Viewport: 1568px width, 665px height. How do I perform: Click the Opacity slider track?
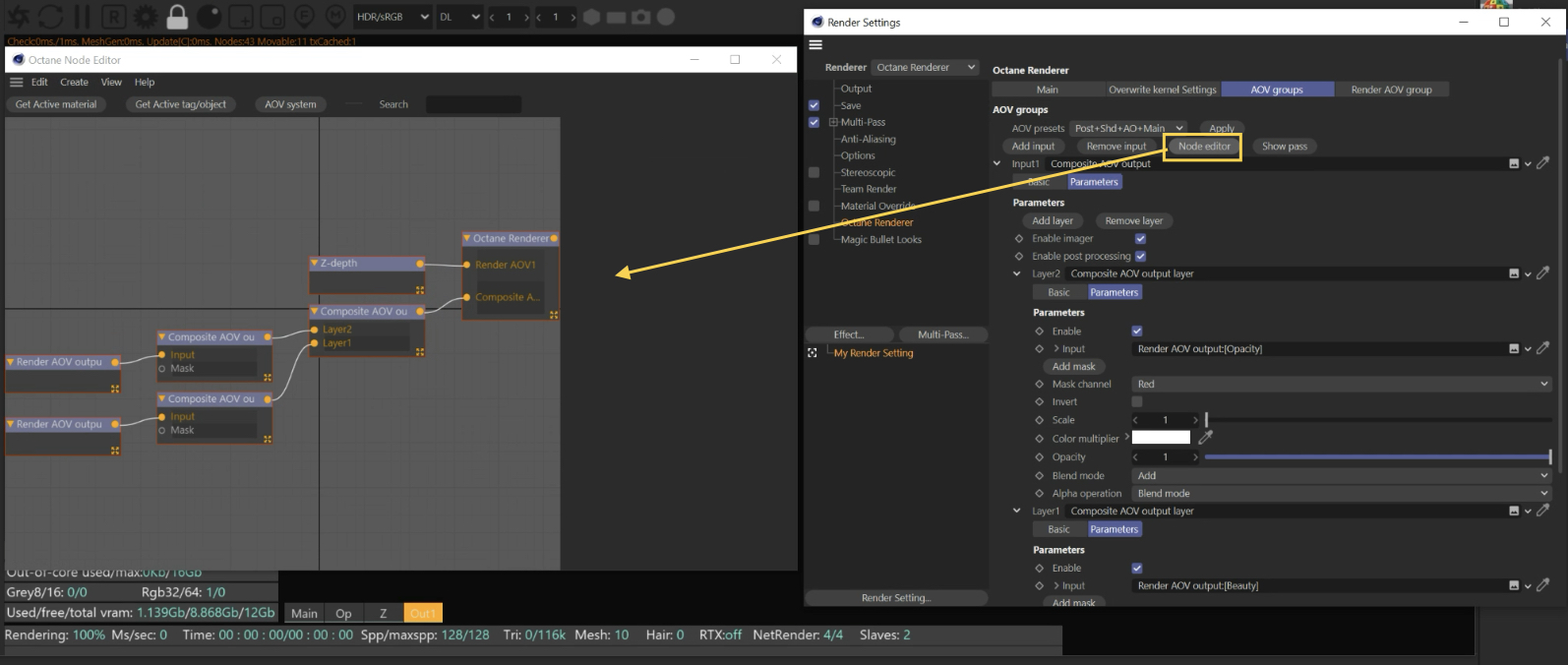tap(1378, 457)
